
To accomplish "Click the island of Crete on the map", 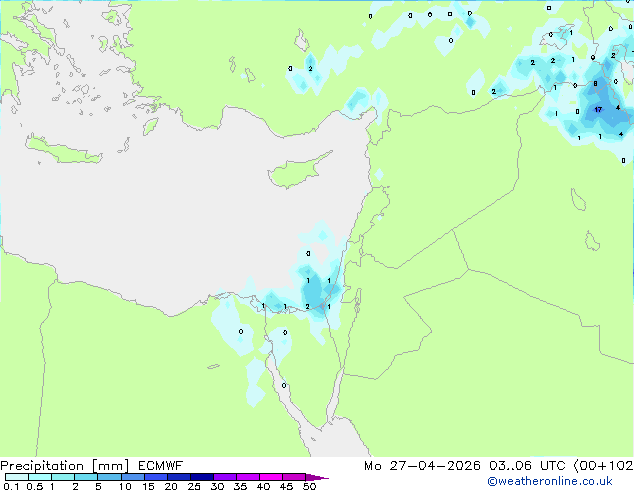I will point(63,150).
